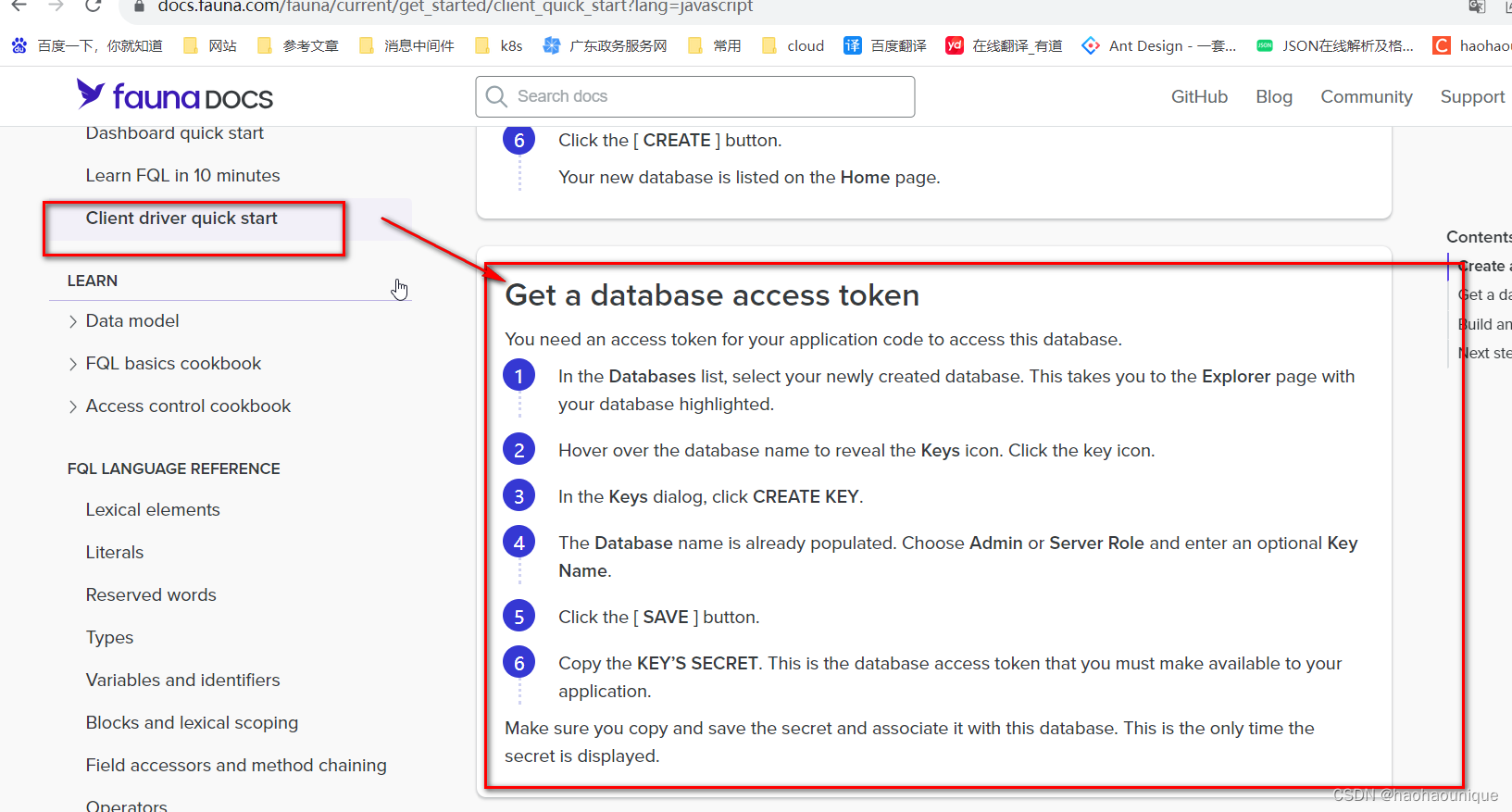Viewport: 1512px width, 812px height.
Task: Click the browser forward arrow
Action: (x=56, y=6)
